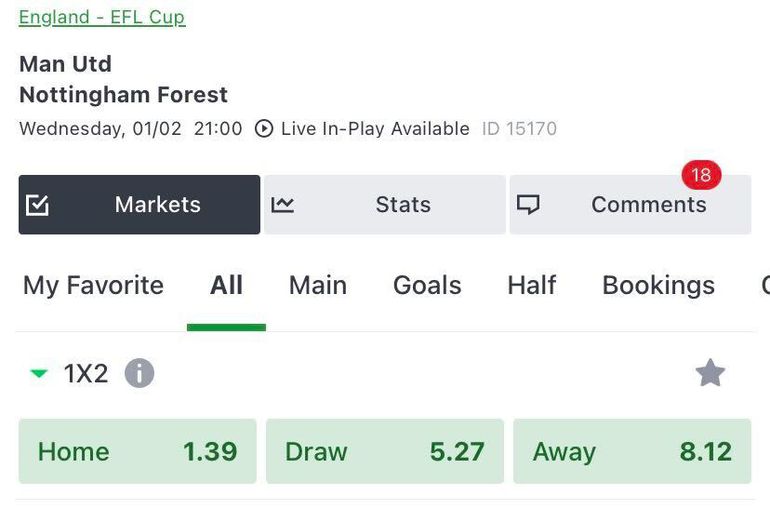Click the 1X2 info icon
This screenshot has height=508, width=770.
coord(139,374)
